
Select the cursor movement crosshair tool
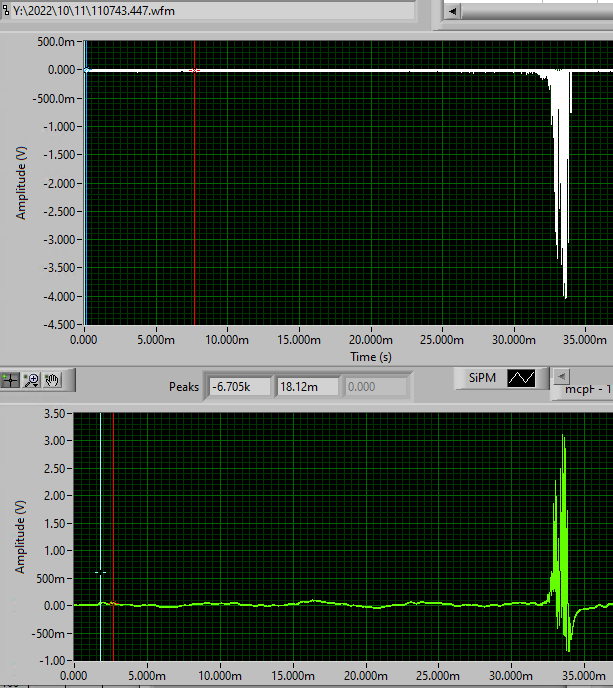pyautogui.click(x=10, y=380)
